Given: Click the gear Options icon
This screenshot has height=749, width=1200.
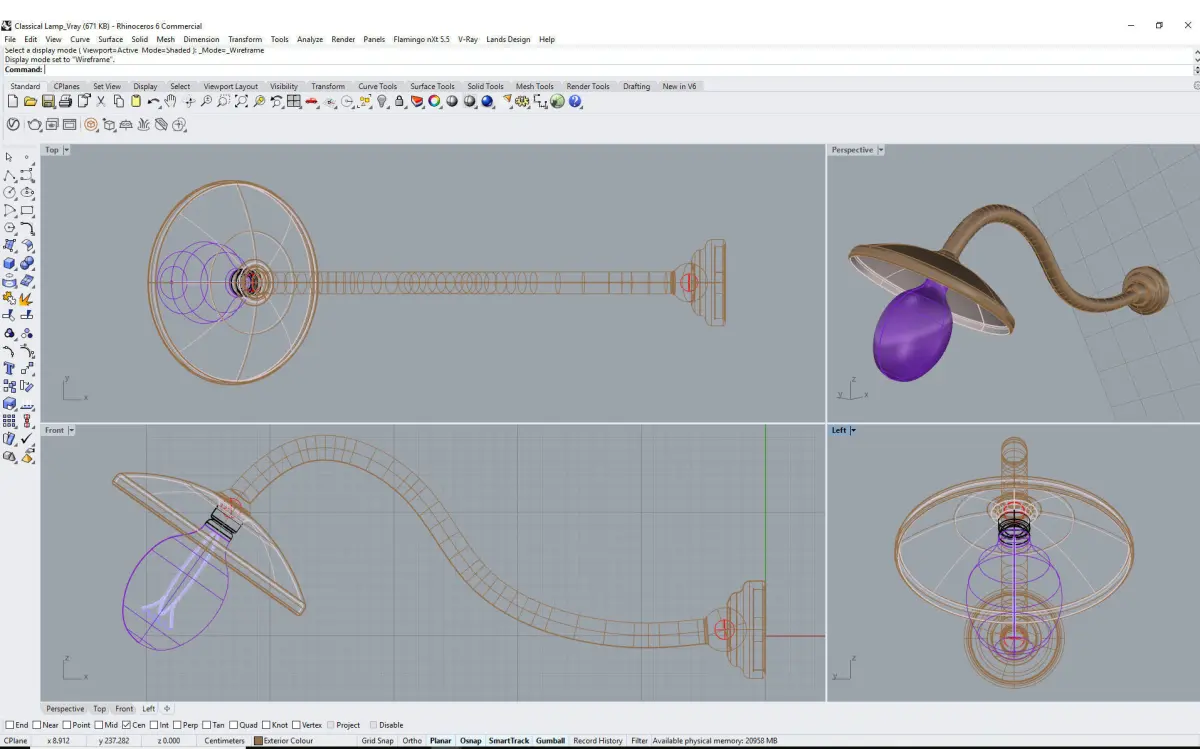Looking at the screenshot, I should (522, 101).
